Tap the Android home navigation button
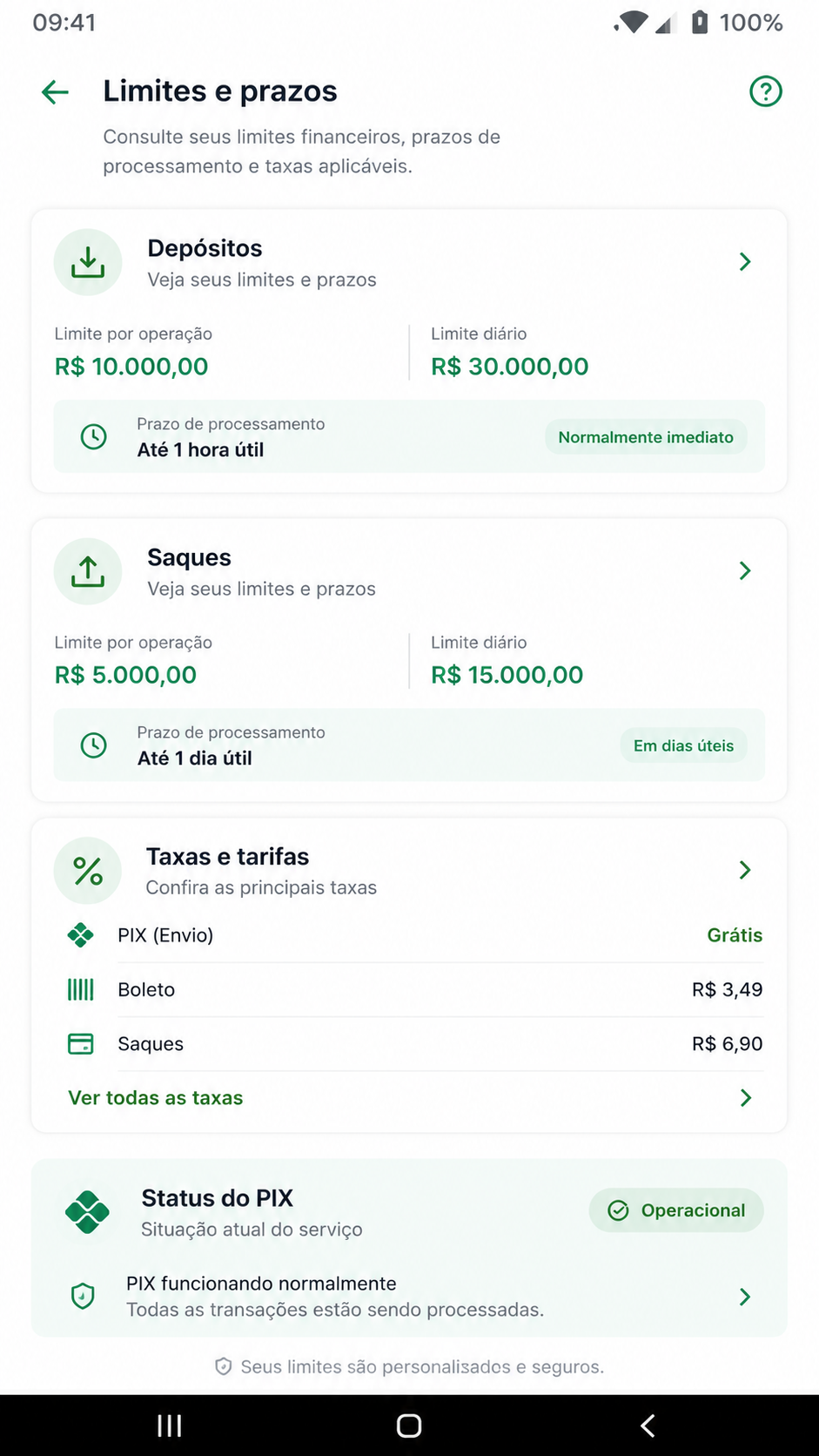 tap(409, 1426)
